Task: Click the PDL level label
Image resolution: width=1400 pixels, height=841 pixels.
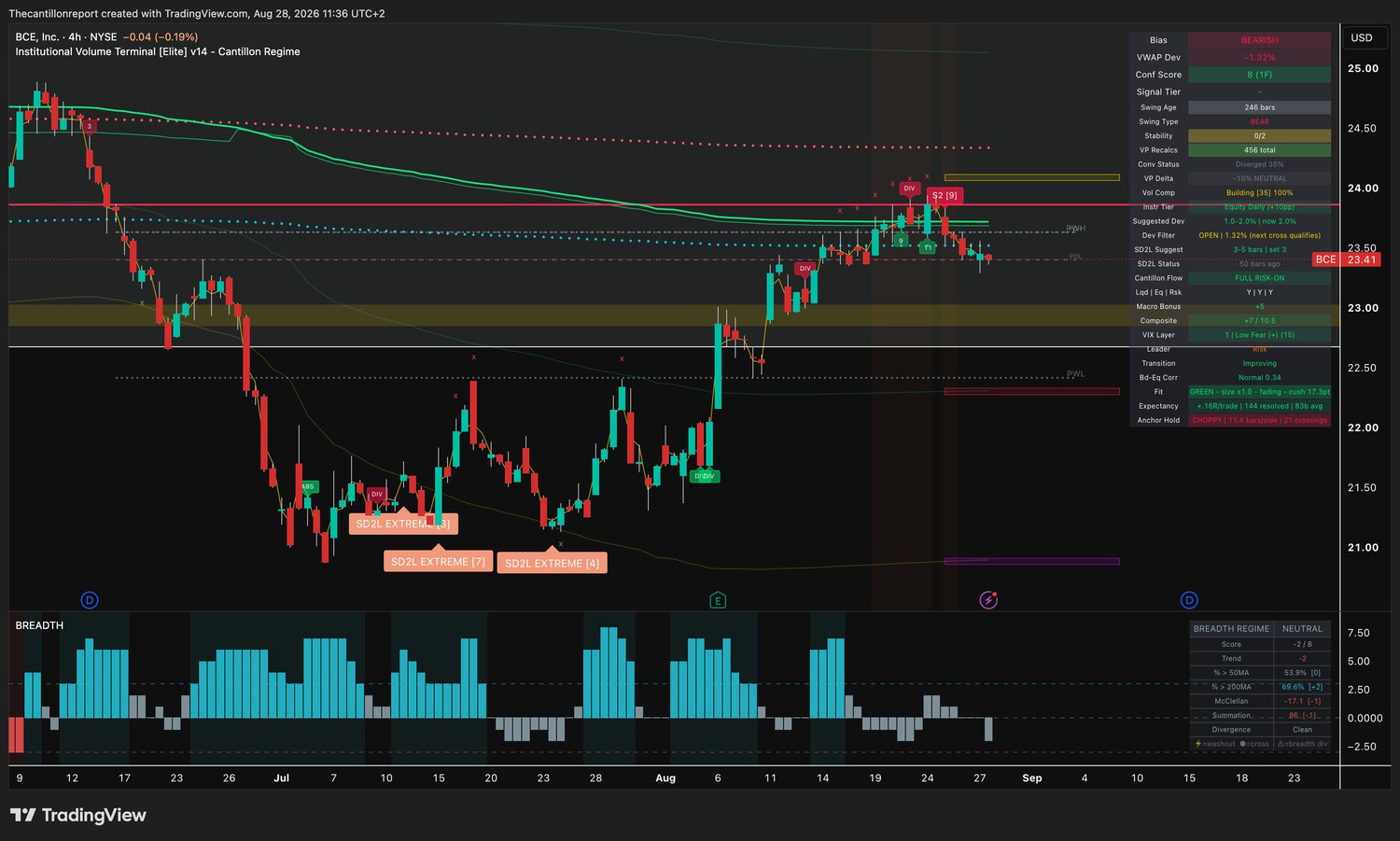Action: 1075,257
